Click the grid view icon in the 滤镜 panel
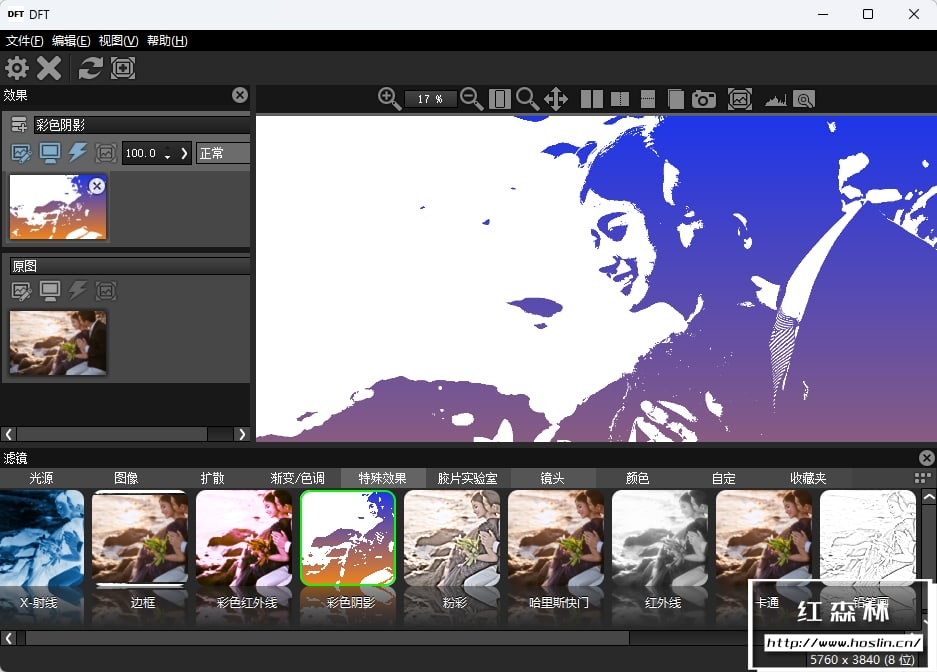Viewport: 937px width, 672px height. pos(923,478)
